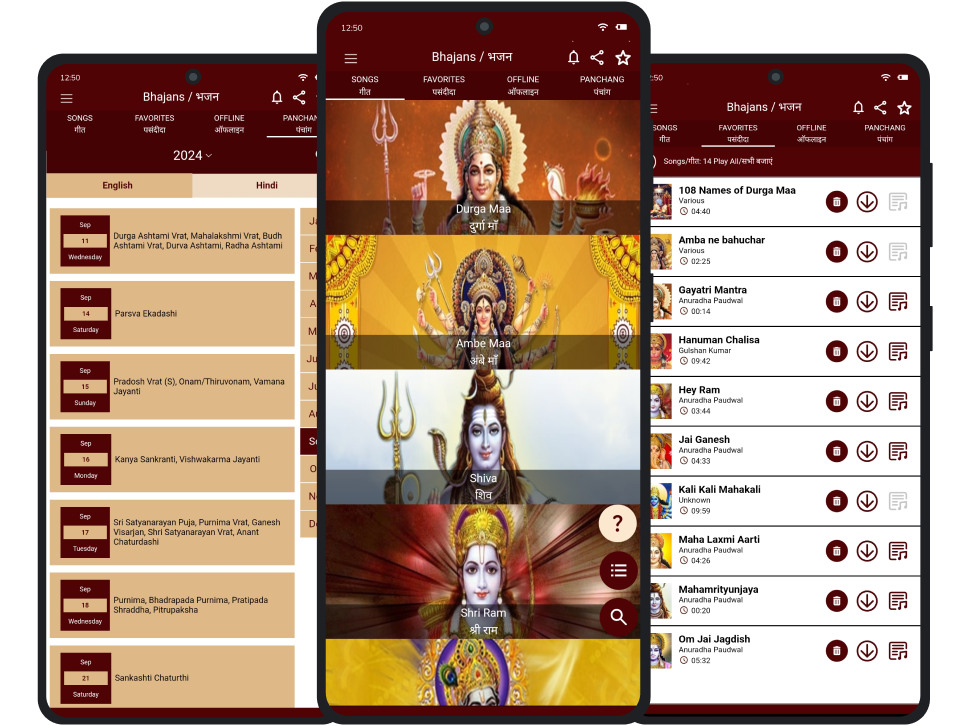Screen dimensions: 970x726
Task: Select Favorites tab on right phone
Action: tap(738, 134)
